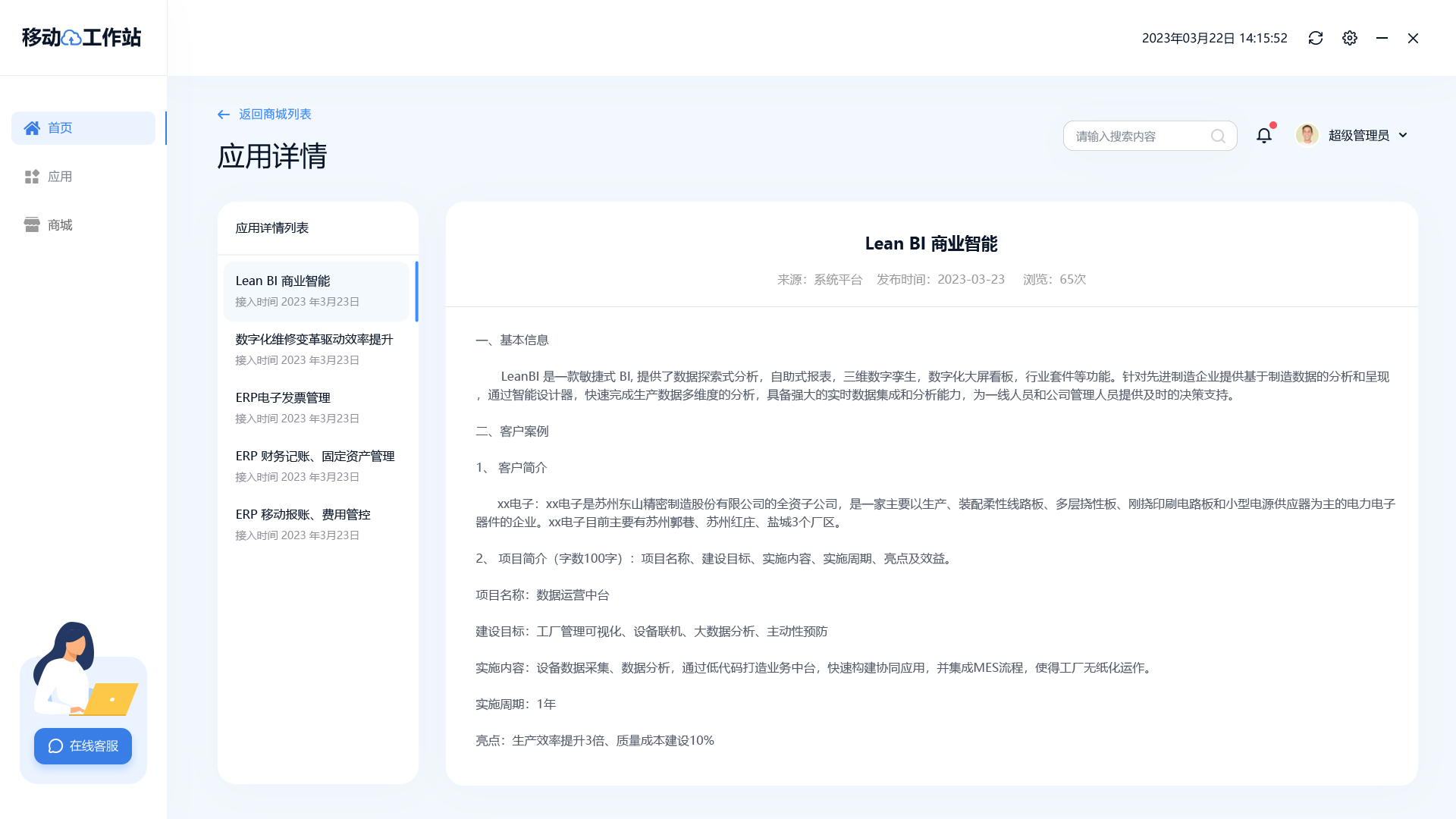Minimize the workstation window
This screenshot has width=1456, height=819.
click(x=1382, y=38)
